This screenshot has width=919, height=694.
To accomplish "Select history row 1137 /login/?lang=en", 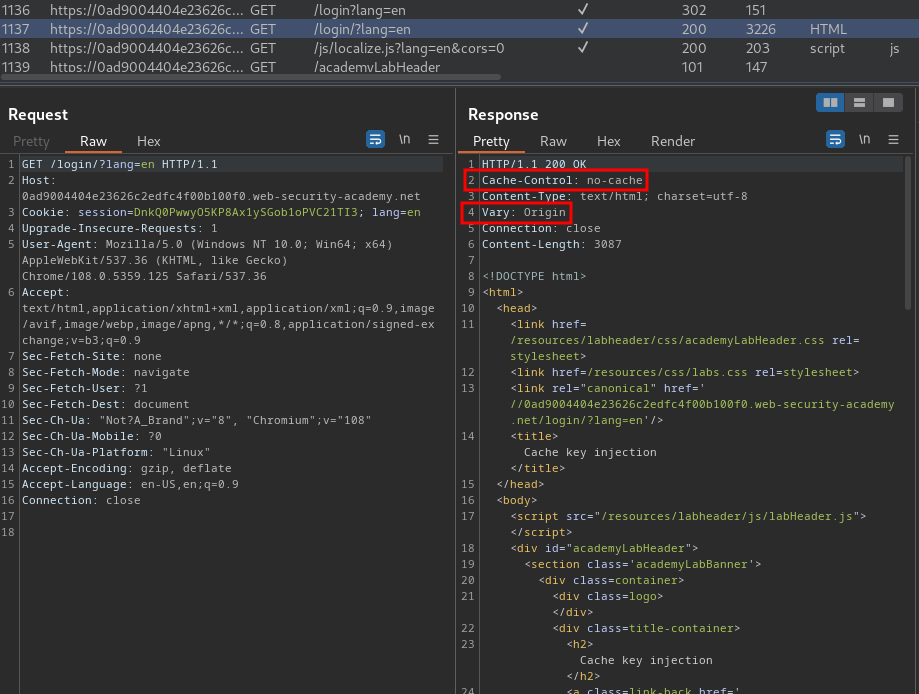I will coord(460,29).
